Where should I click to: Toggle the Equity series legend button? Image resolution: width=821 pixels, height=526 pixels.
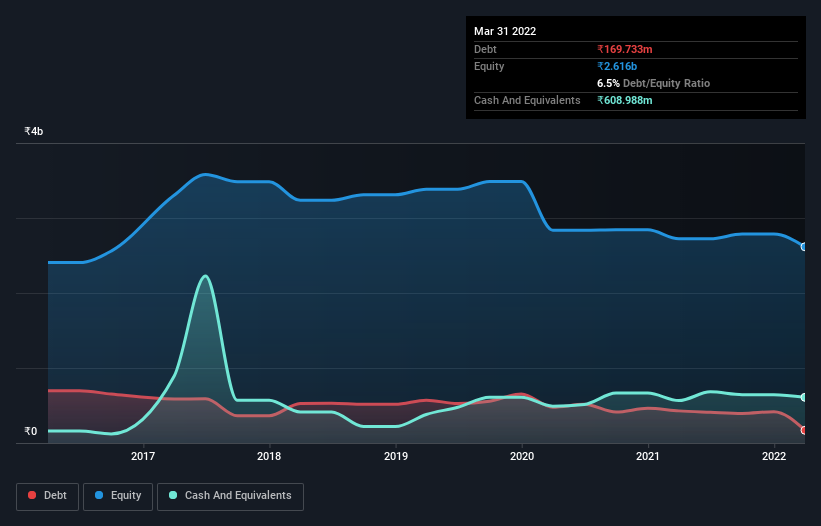click(x=118, y=496)
